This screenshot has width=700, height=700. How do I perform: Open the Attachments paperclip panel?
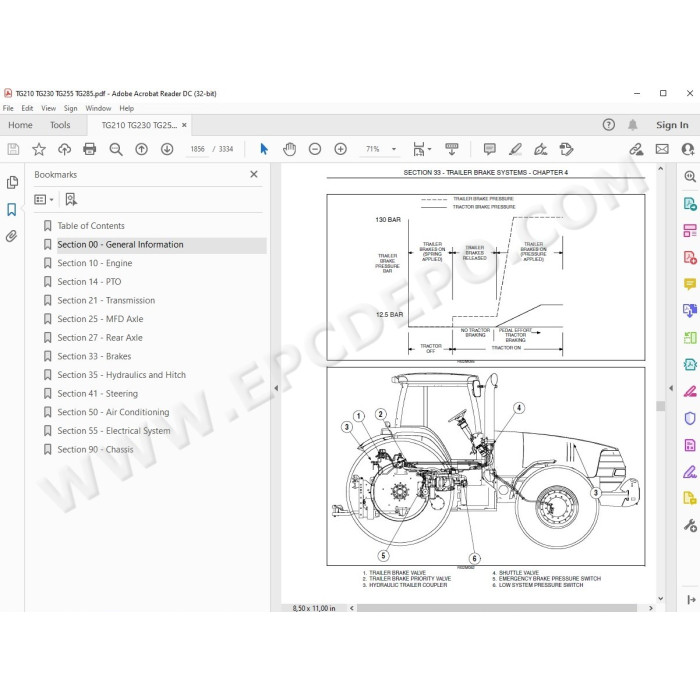tap(12, 236)
